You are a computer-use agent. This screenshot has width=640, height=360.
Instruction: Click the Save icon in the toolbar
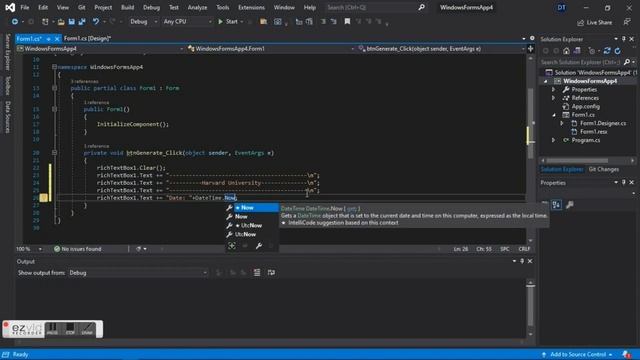(x=71, y=22)
